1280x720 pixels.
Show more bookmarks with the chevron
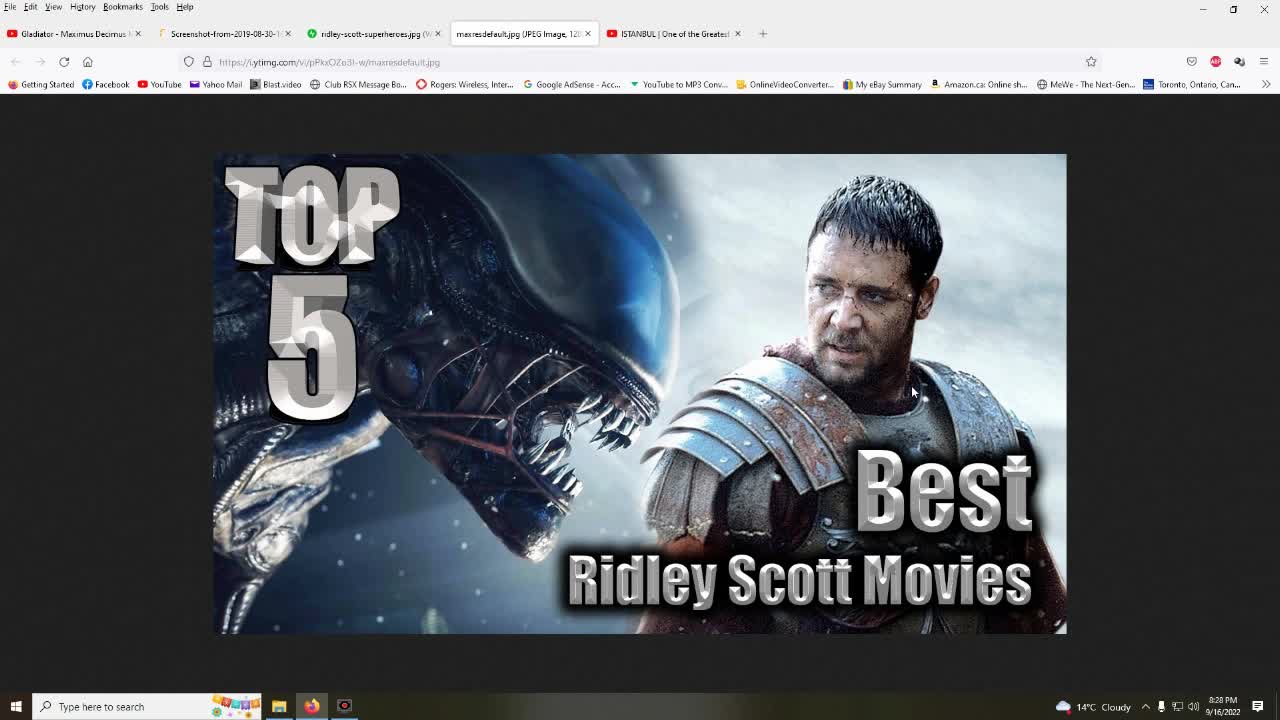click(x=1266, y=85)
